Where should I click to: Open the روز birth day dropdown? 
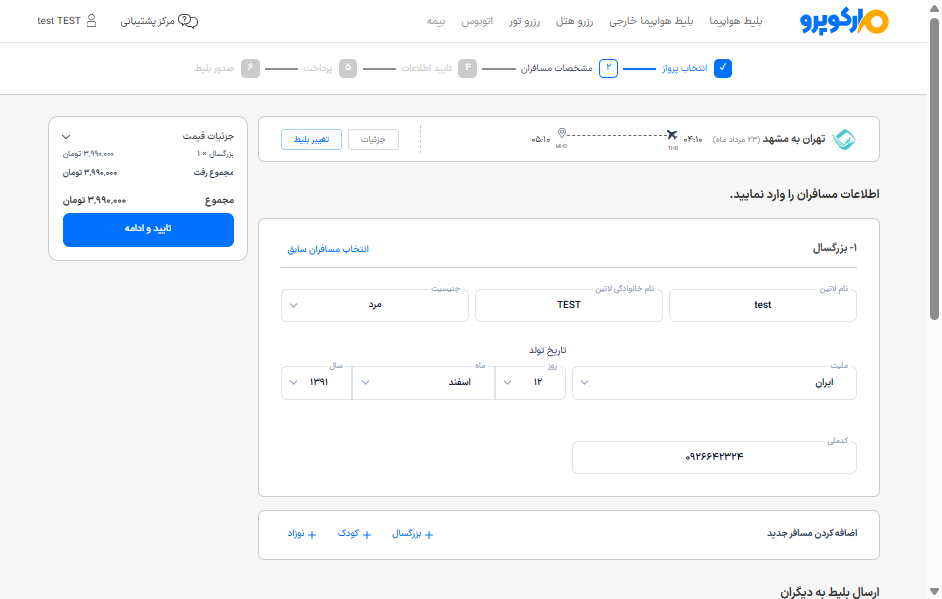pyautogui.click(x=530, y=383)
